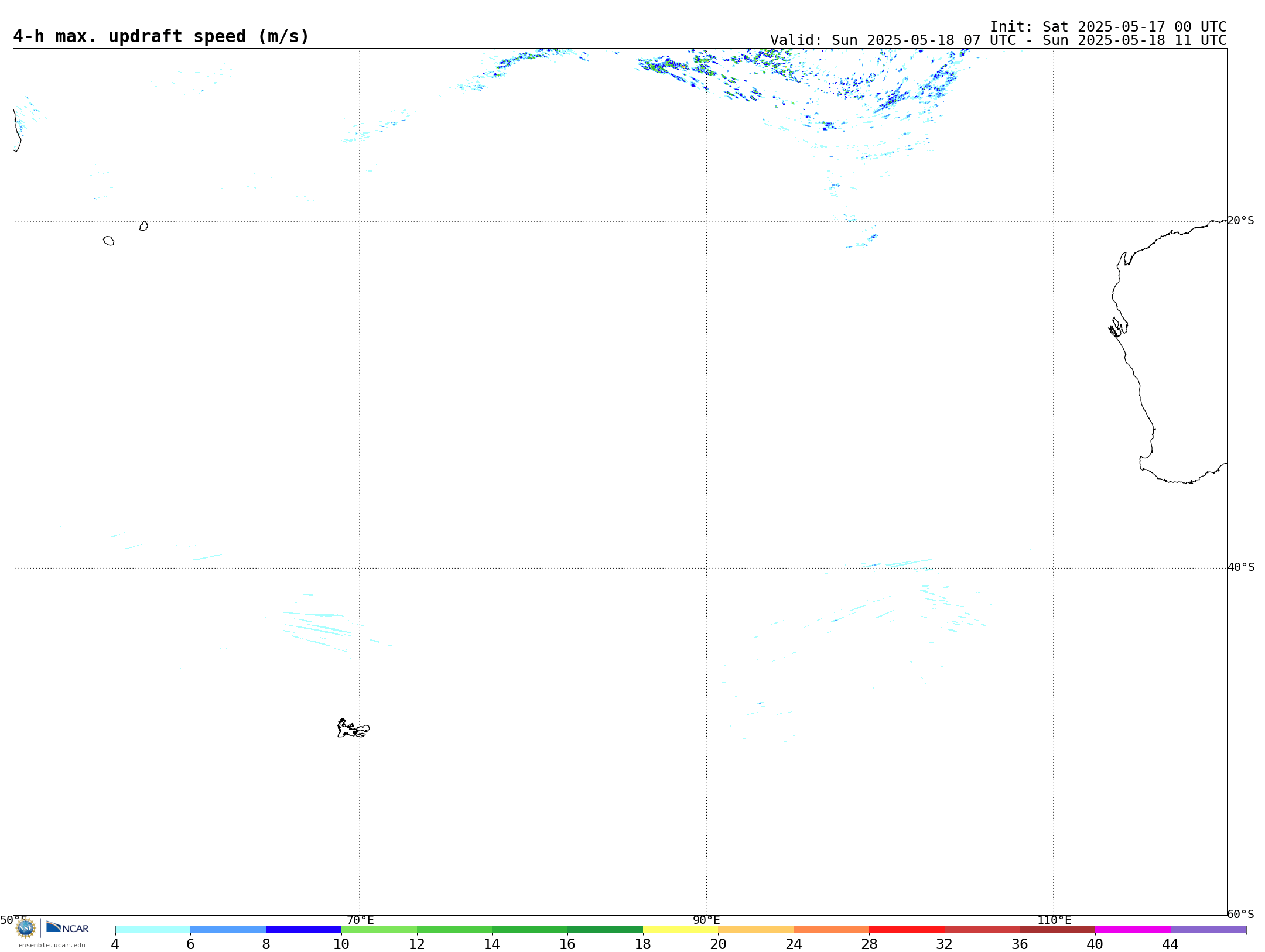Click the Kerguelen Islands outline on map
This screenshot has height=952, width=1265.
click(x=353, y=728)
